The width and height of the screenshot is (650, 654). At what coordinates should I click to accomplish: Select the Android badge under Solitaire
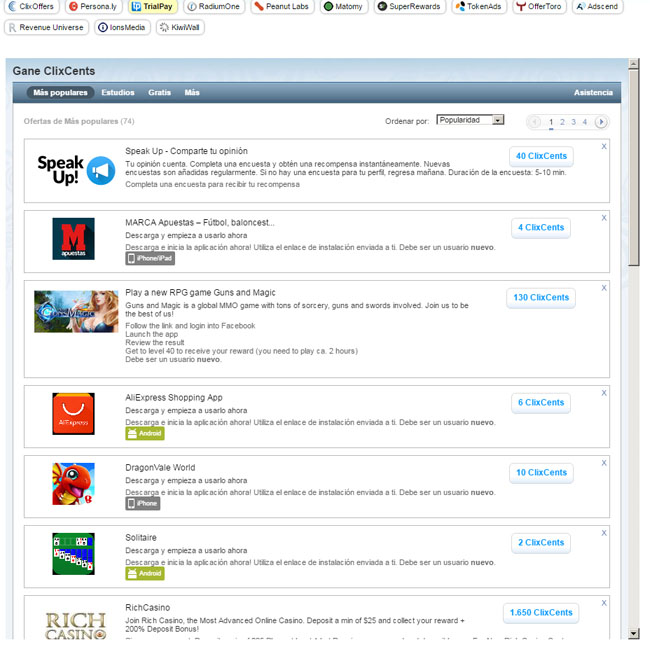click(x=145, y=574)
